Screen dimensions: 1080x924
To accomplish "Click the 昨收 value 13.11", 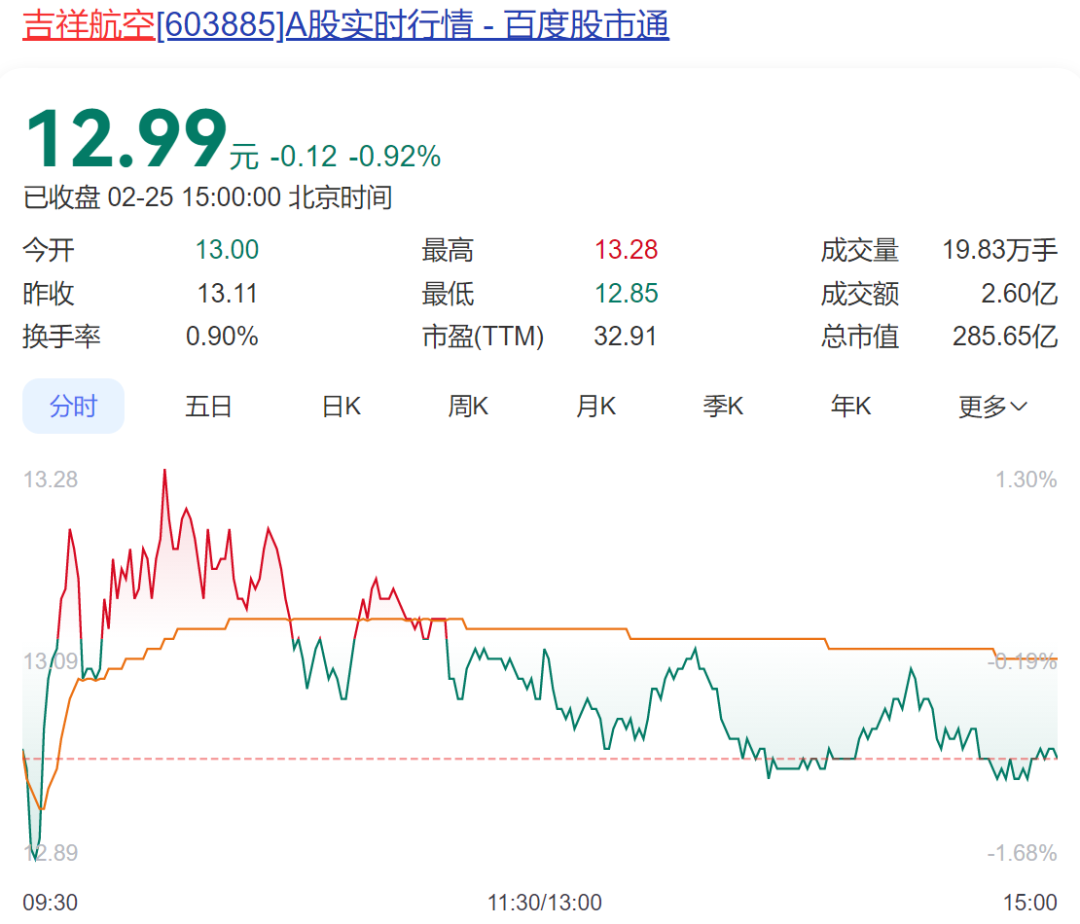I will click(x=227, y=293).
